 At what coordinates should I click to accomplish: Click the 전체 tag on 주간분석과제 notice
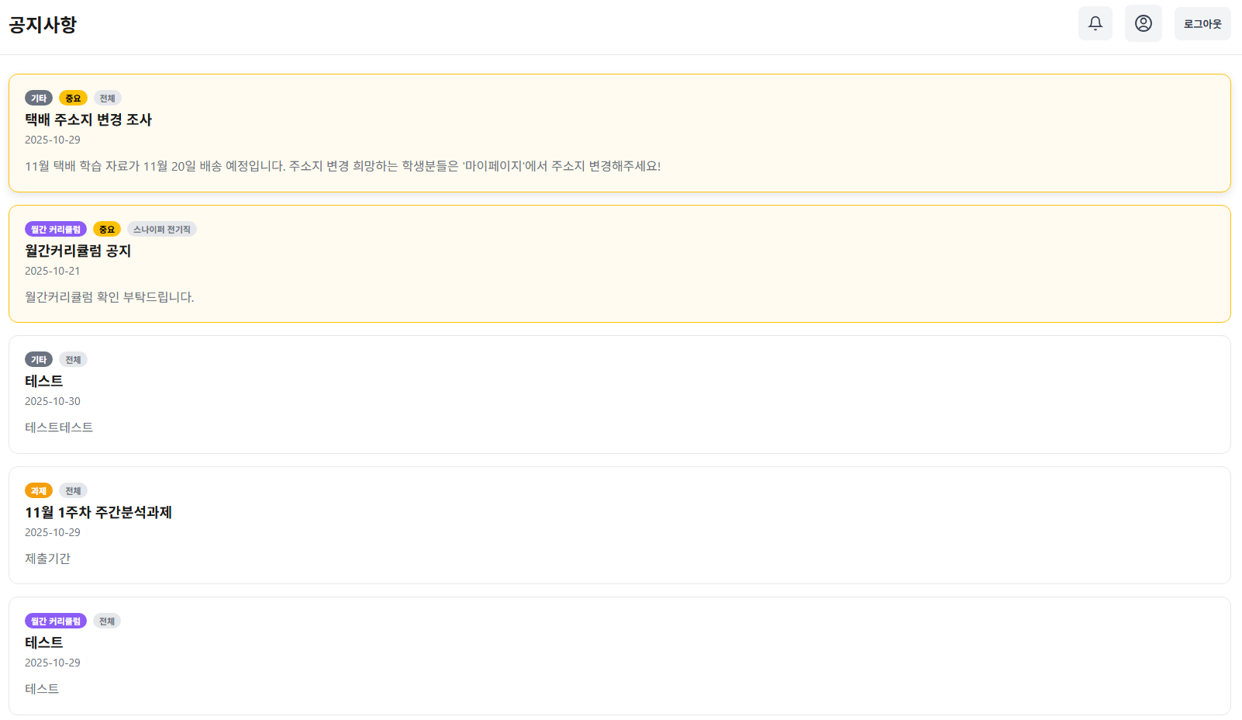click(x=73, y=491)
